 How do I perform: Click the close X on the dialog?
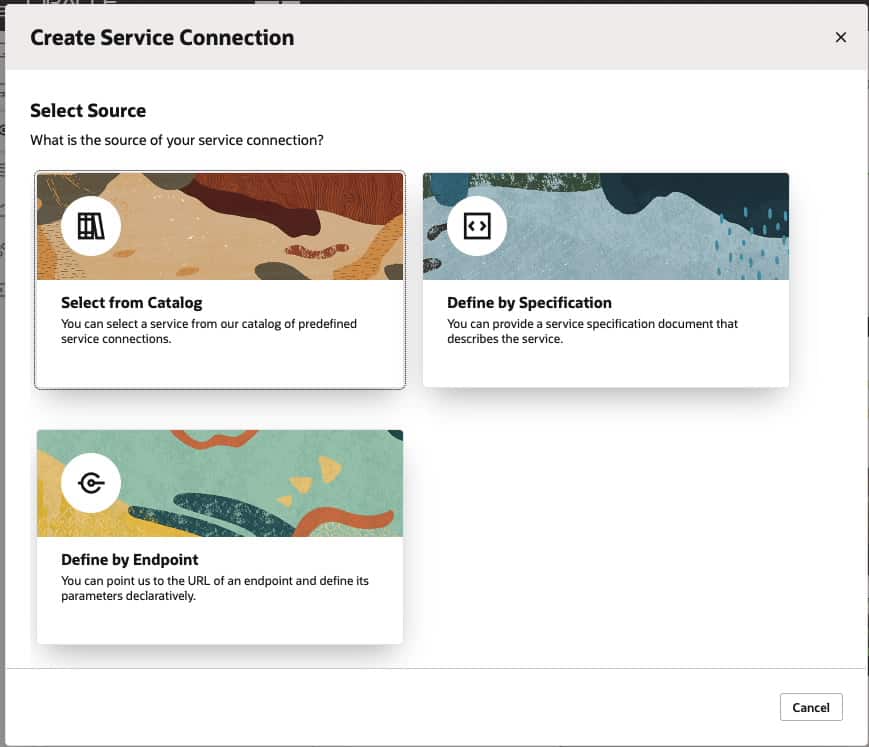(840, 37)
